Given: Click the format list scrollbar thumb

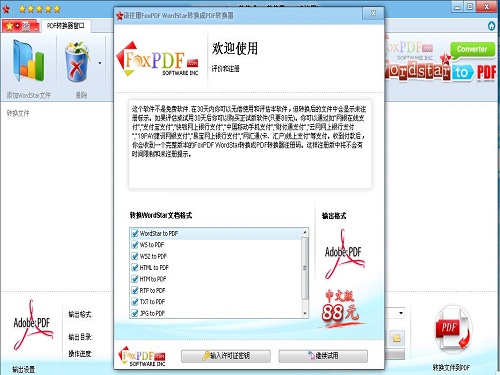Looking at the screenshot, I should pyautogui.click(x=305, y=268).
